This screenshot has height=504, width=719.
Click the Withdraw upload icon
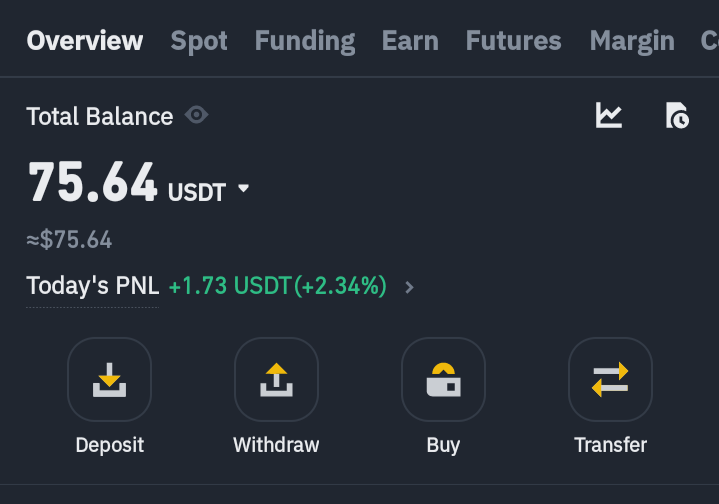coord(277,379)
